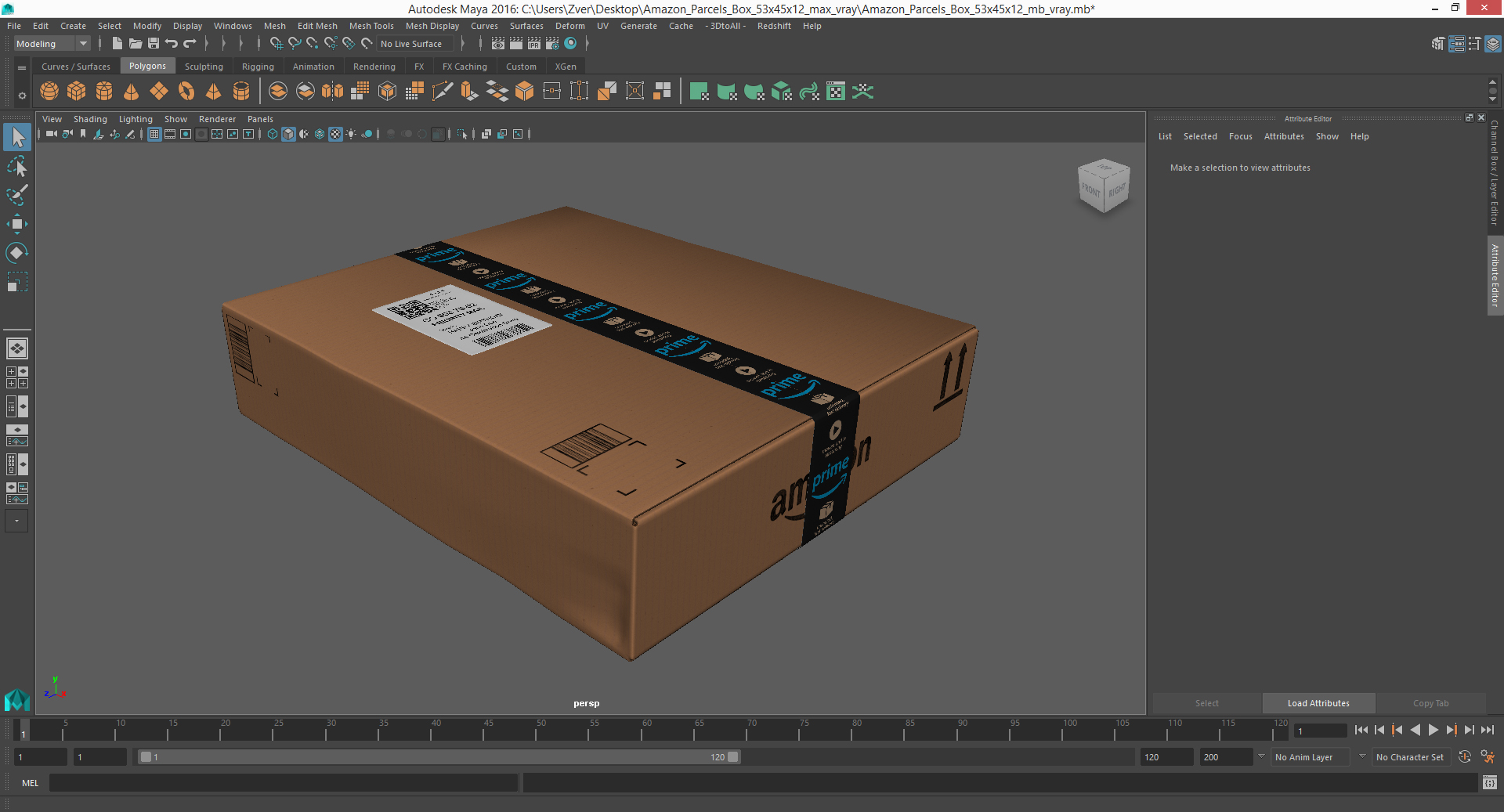
Task: Pick the arrow Select tool in toolbox
Action: tap(17, 138)
